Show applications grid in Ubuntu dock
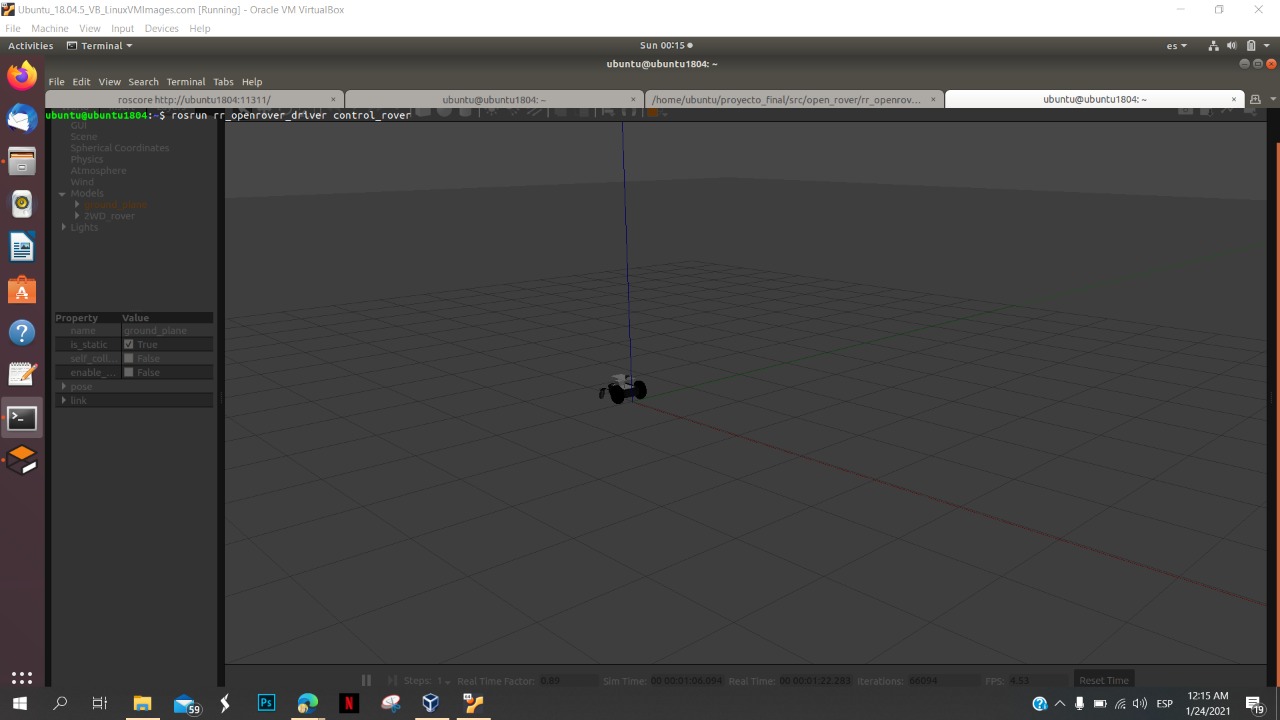The width and height of the screenshot is (1280, 720). (x=22, y=677)
